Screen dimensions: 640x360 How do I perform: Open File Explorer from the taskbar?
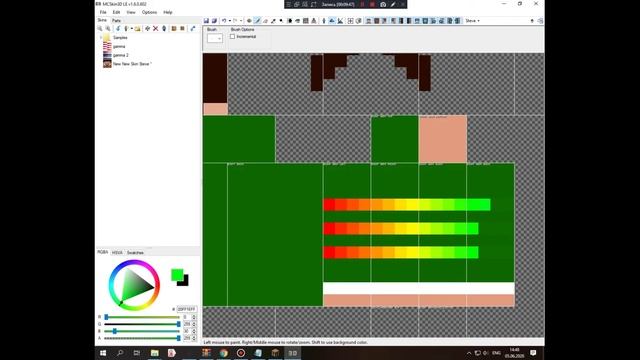tap(155, 353)
